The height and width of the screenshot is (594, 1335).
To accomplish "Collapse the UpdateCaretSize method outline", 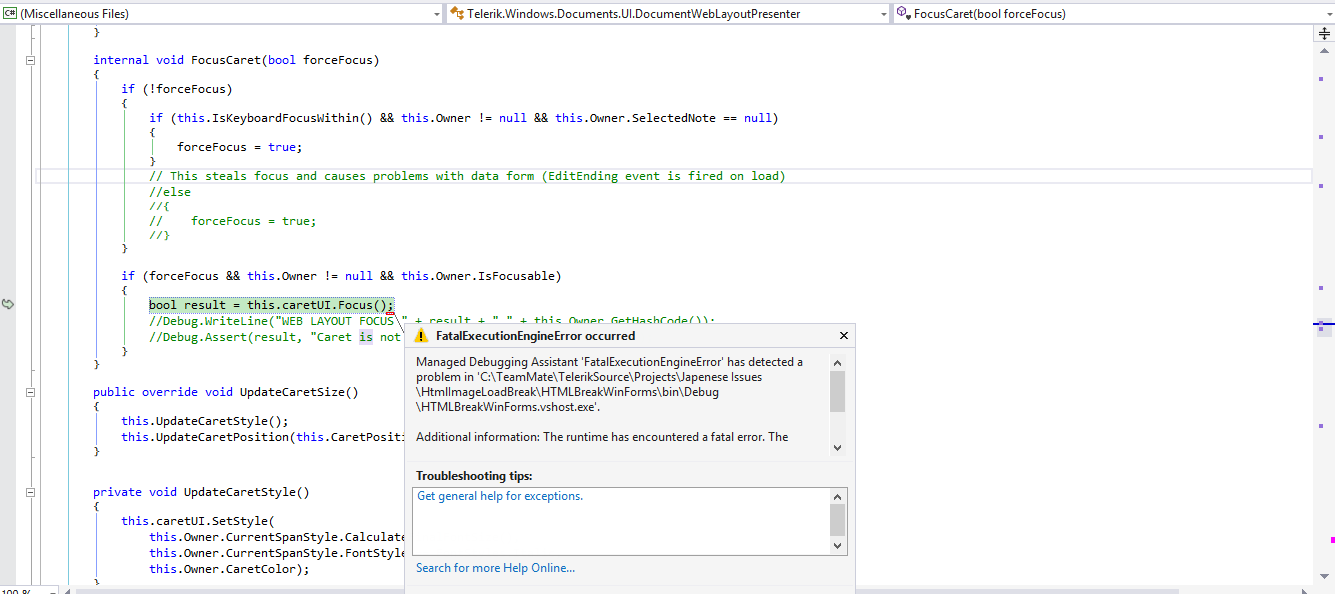I will click(30, 392).
